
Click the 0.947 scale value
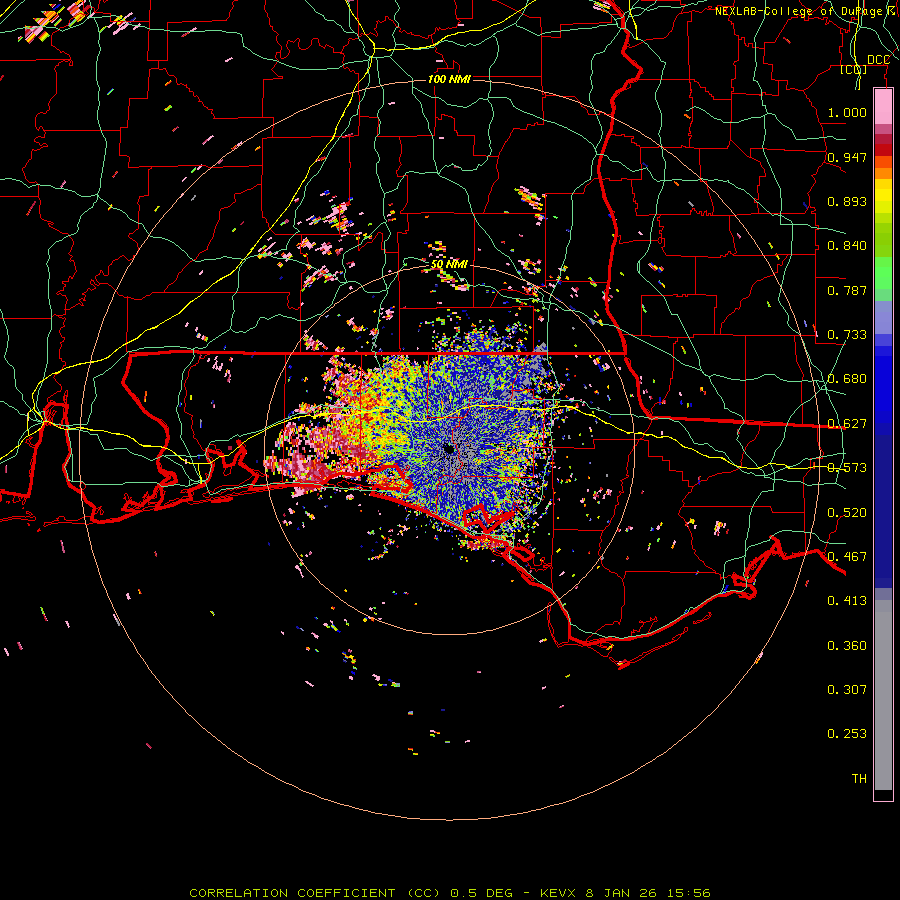(x=847, y=157)
